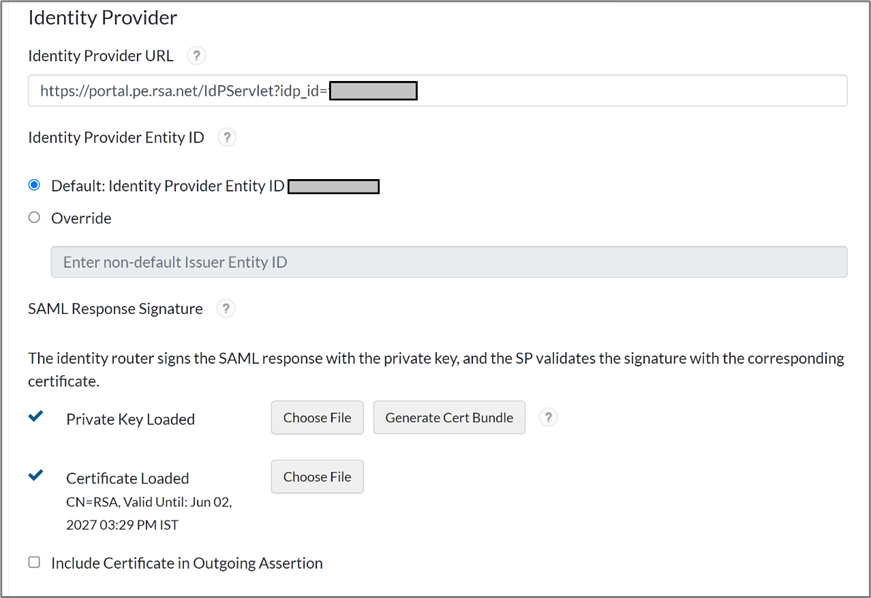
Task: Click the non-default Issuer Entity ID field
Action: point(448,262)
